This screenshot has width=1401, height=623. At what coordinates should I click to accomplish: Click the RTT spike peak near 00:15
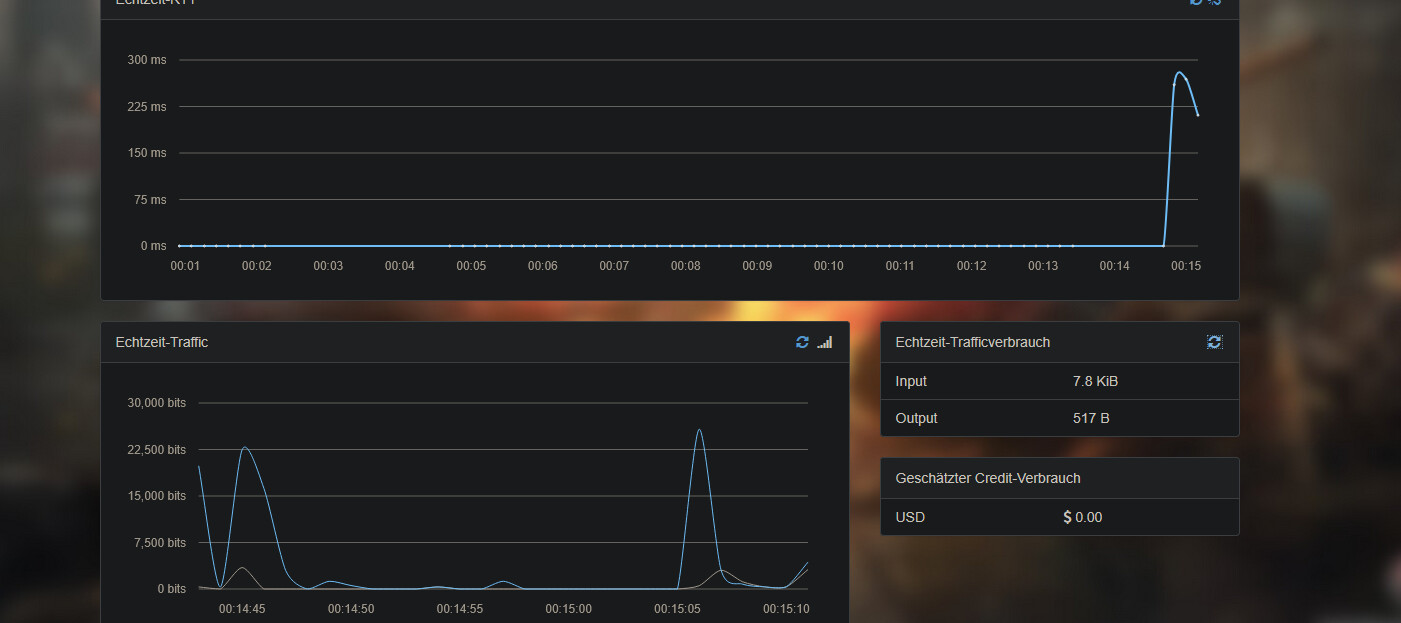pos(1180,72)
